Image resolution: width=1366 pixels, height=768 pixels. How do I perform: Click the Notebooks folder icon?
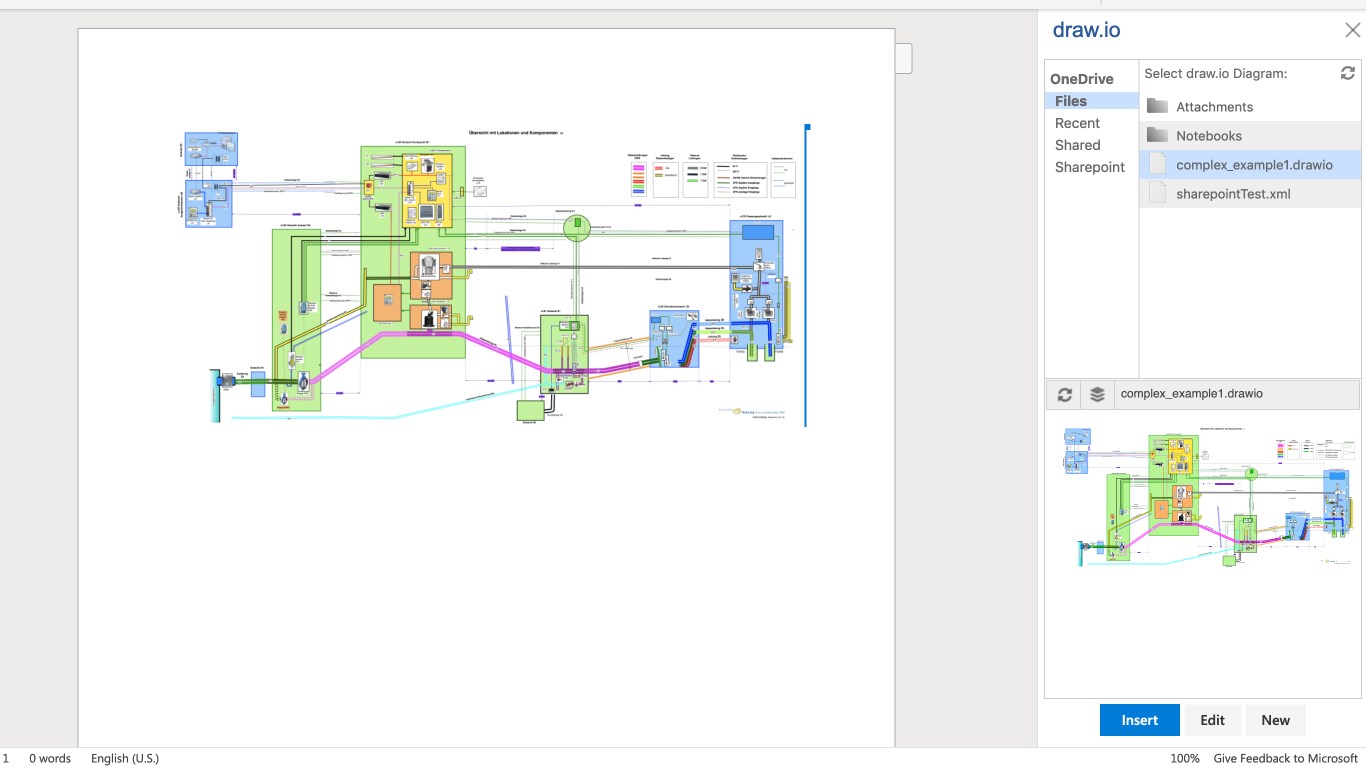point(1157,135)
